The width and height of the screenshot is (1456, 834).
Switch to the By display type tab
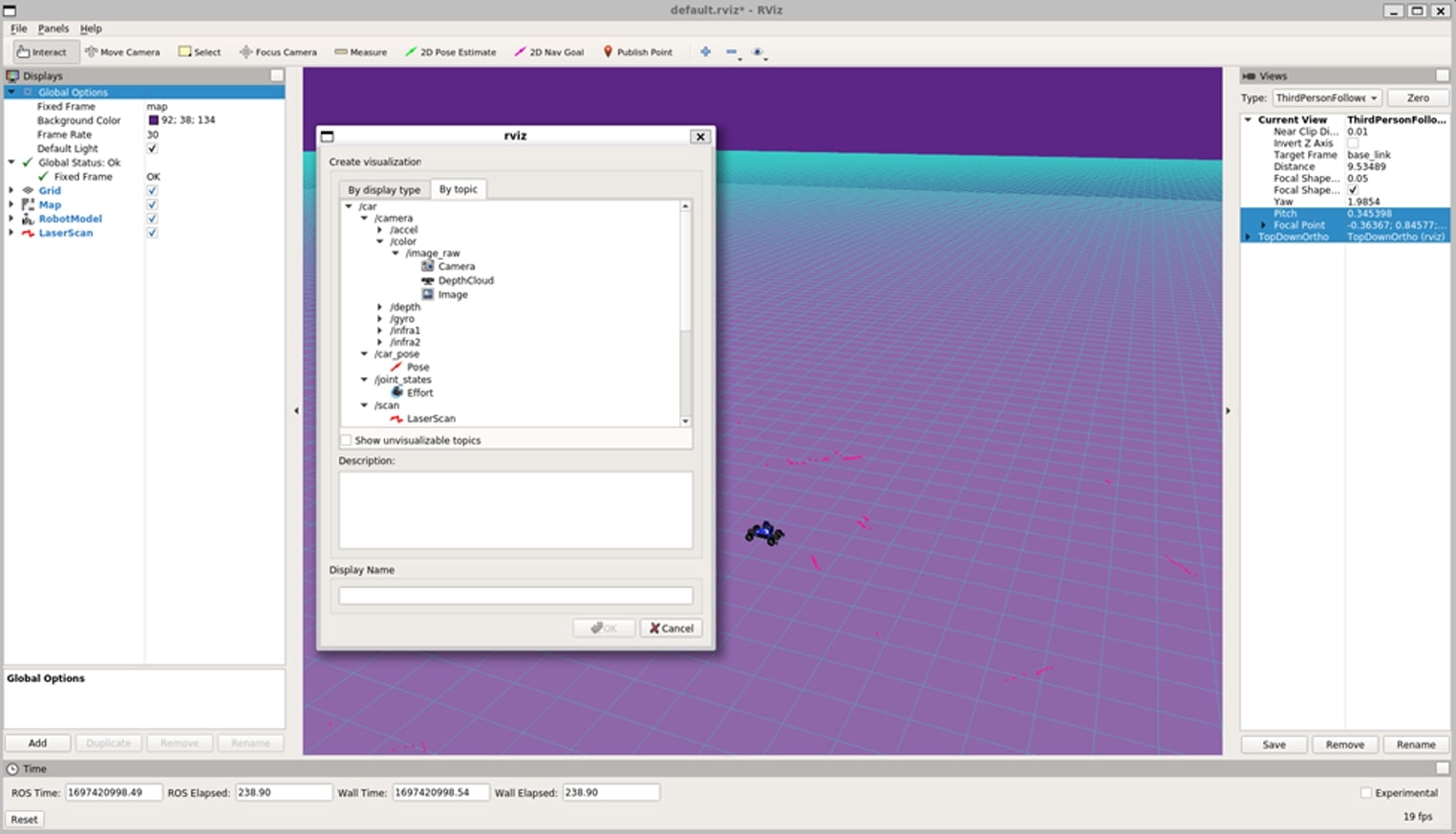(383, 189)
